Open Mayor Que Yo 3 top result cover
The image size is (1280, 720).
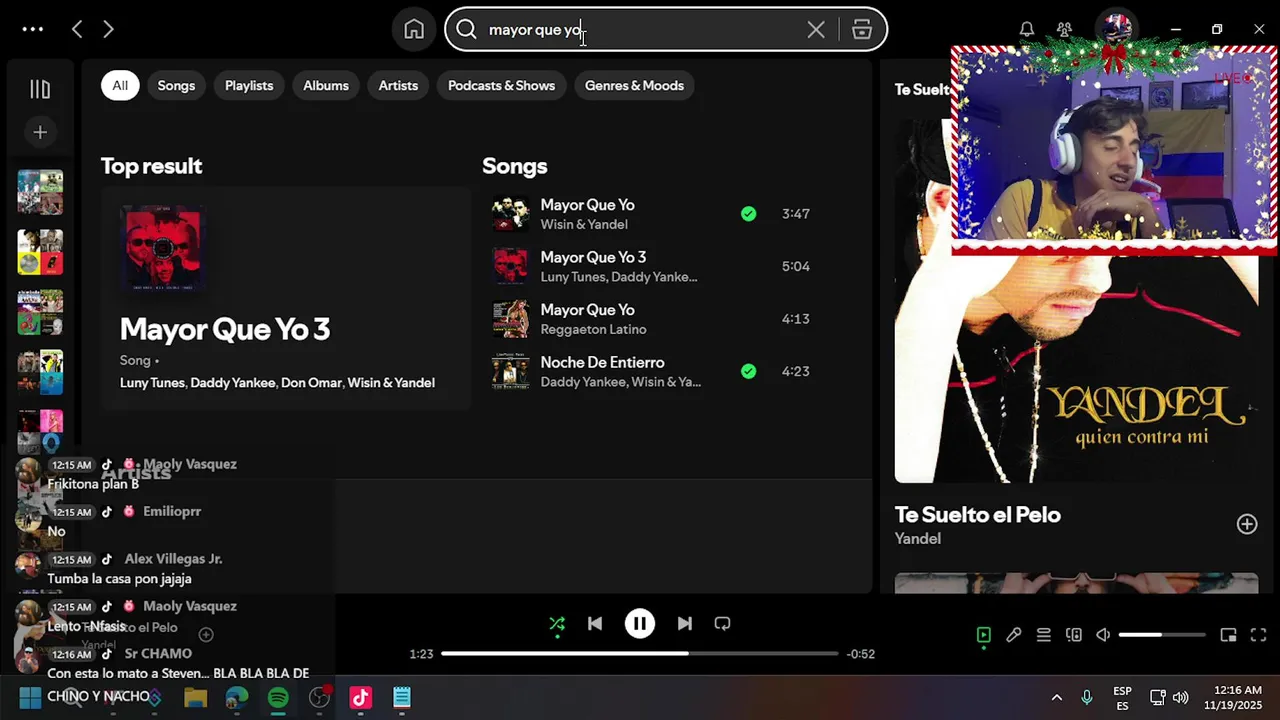(x=162, y=248)
